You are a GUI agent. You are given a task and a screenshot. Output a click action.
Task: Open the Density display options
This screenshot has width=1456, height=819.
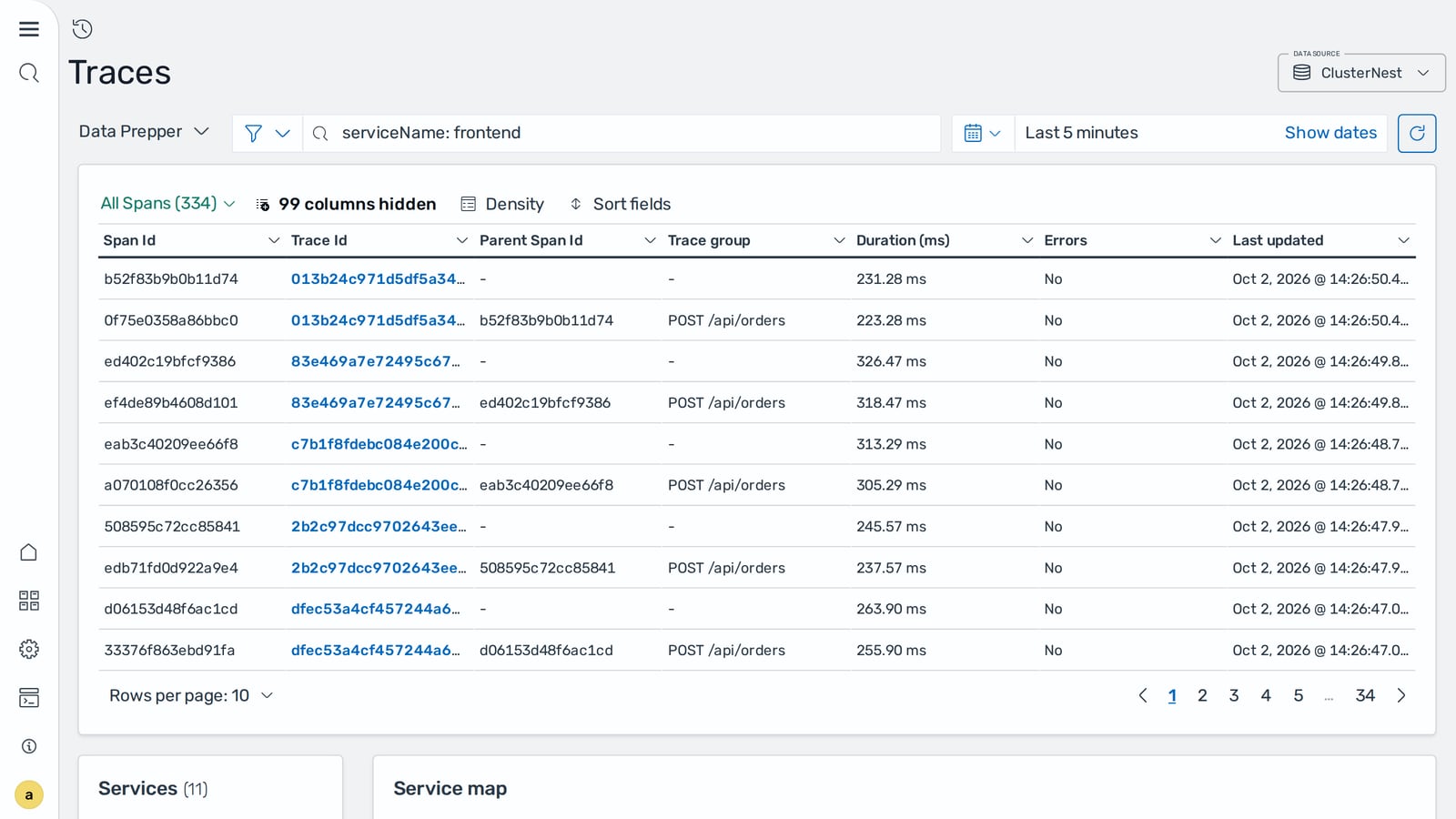pyautogui.click(x=502, y=204)
